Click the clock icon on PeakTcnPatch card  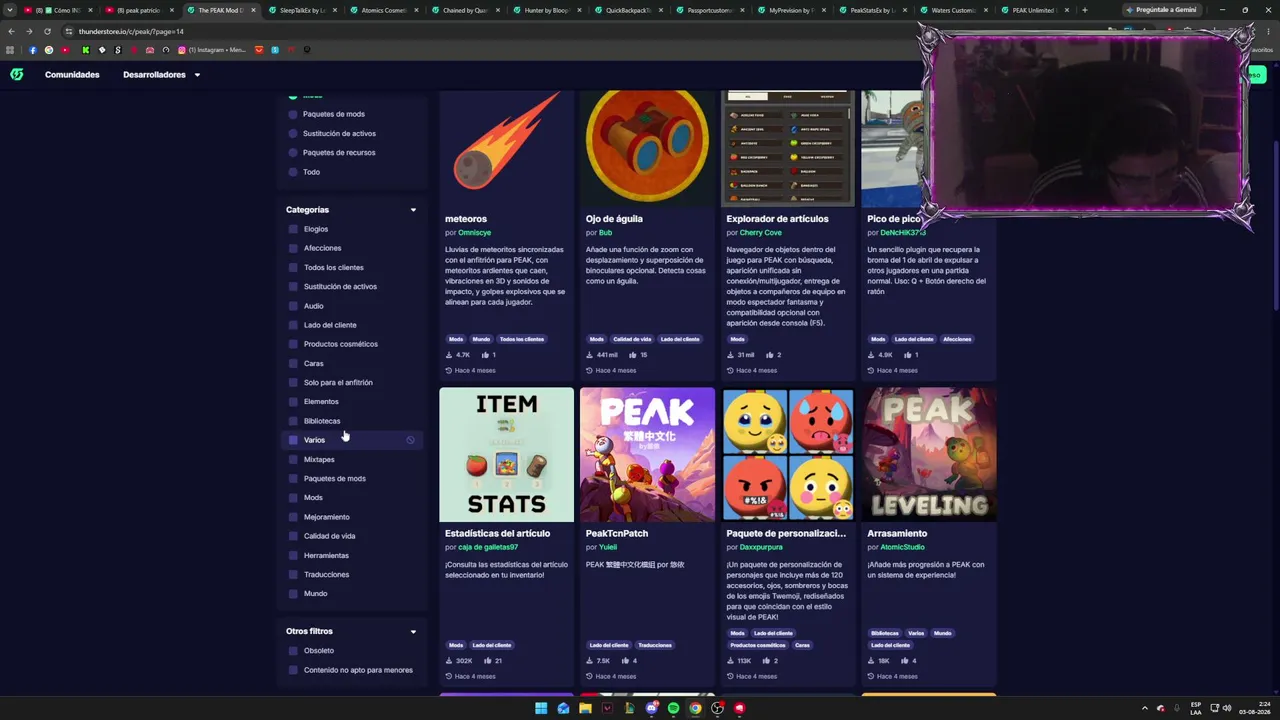point(589,677)
